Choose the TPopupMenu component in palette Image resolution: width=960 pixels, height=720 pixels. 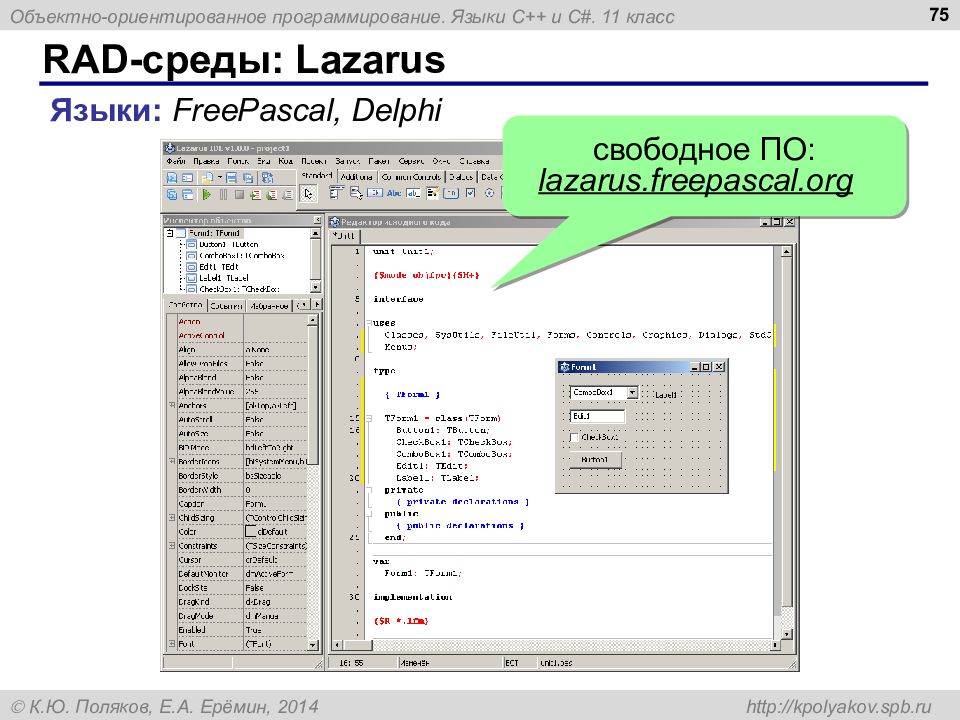tap(356, 193)
